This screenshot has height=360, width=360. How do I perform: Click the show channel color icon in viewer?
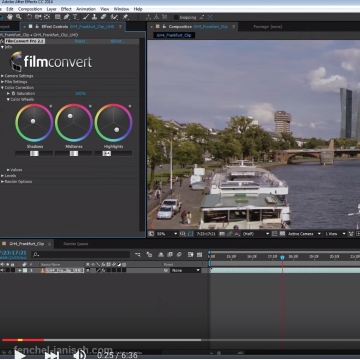[x=237, y=234]
